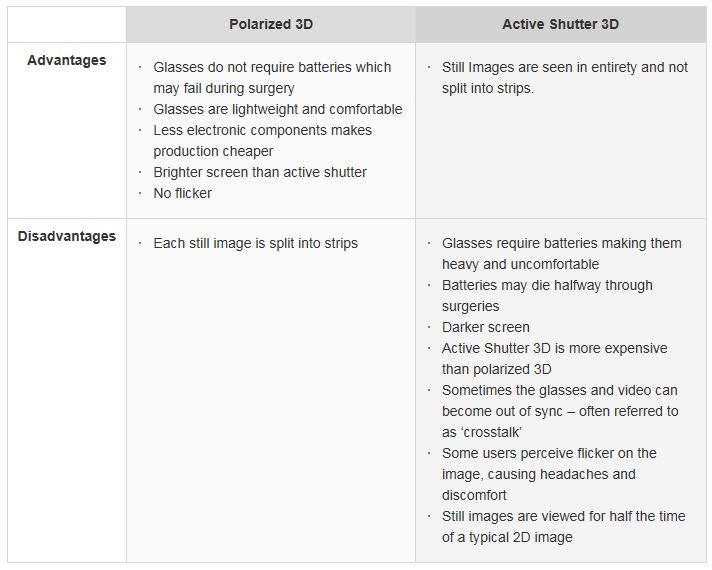Click the 'crosstalk' out of sync item
The height and width of the screenshot is (570, 712).
[x=560, y=411]
